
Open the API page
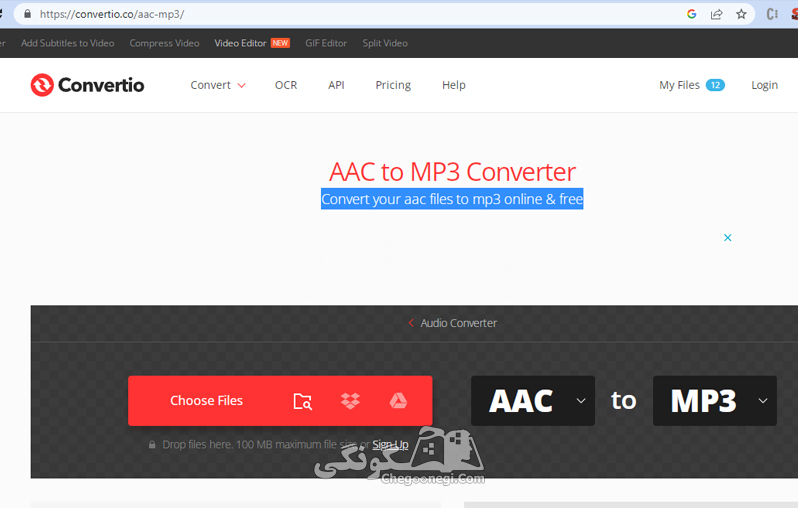pos(336,85)
